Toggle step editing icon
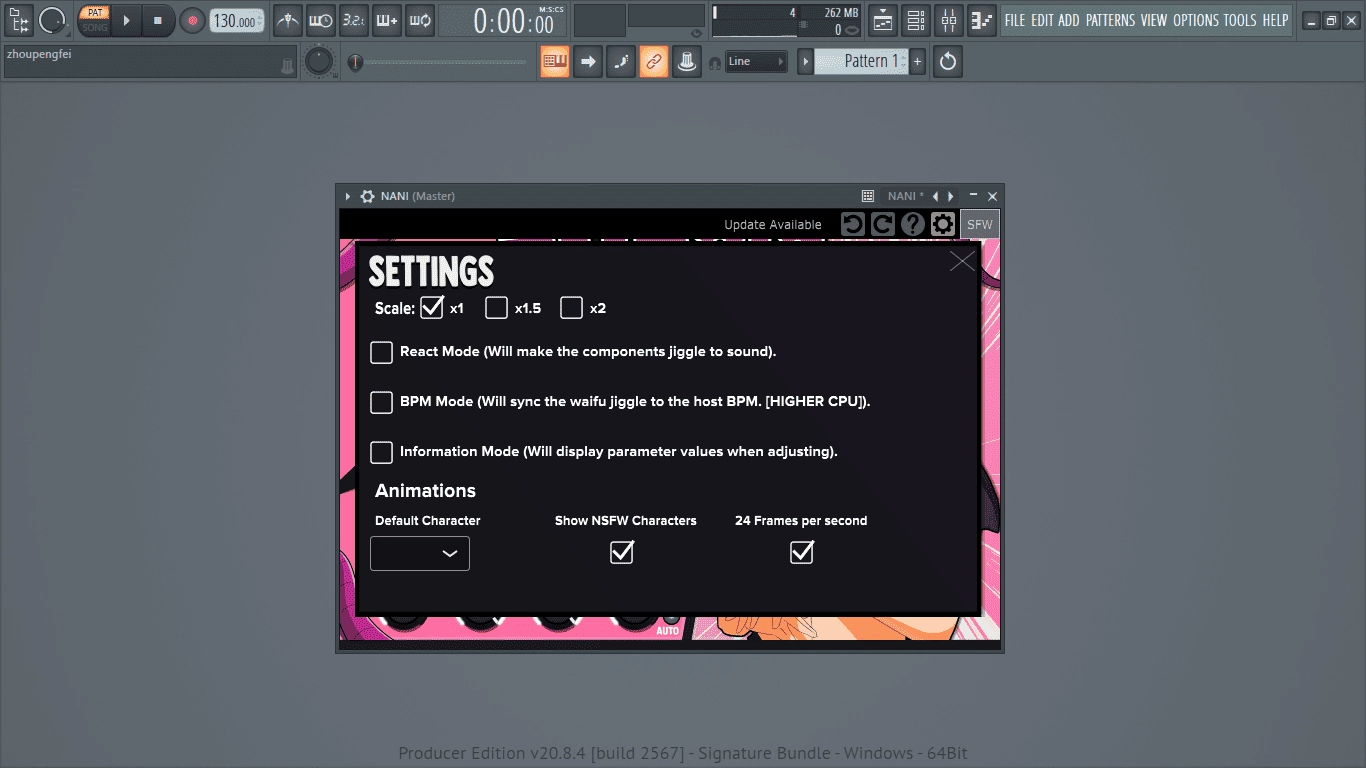1366x768 pixels. pos(621,61)
